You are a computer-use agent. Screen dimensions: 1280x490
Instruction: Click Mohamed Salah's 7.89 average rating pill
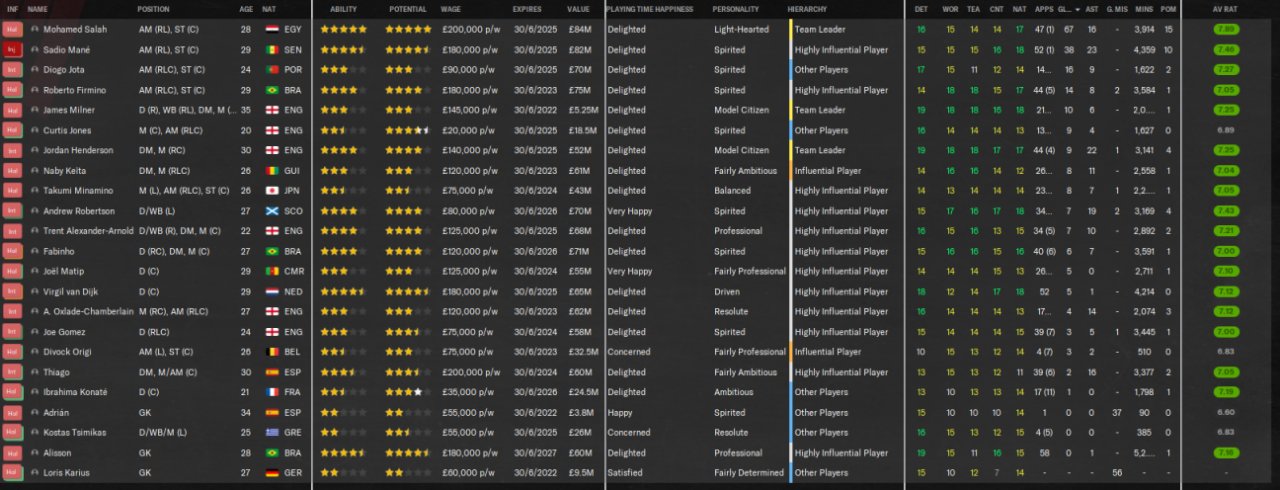point(1225,29)
